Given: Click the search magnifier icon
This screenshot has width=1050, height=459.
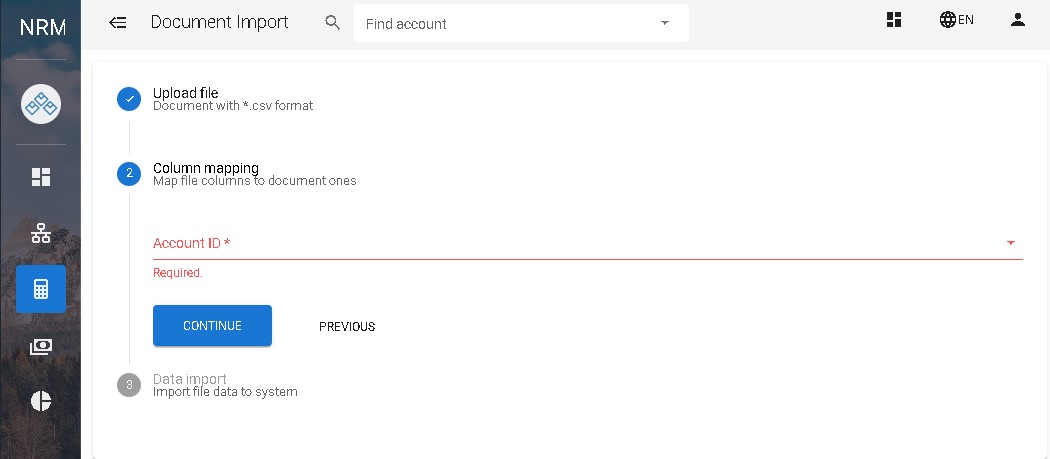Looking at the screenshot, I should [x=333, y=22].
